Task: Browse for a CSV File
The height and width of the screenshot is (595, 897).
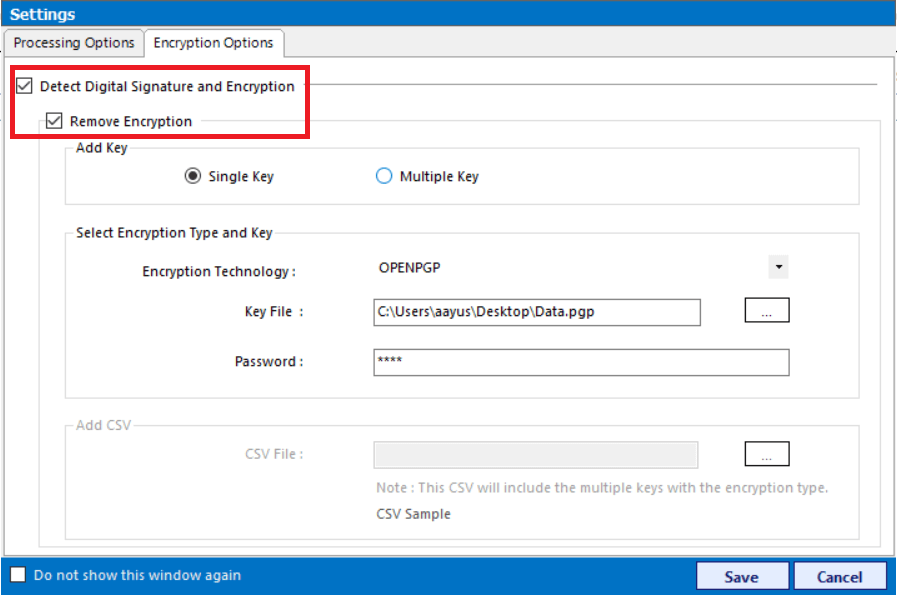Action: pos(766,454)
